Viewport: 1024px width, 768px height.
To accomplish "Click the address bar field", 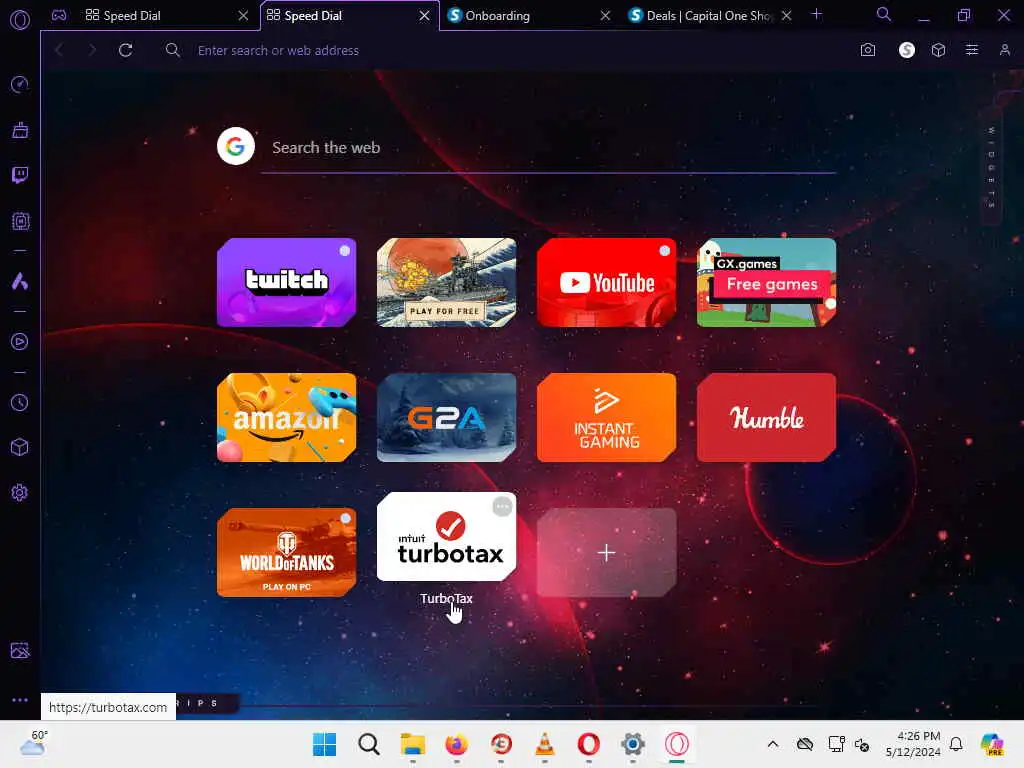I will point(509,50).
